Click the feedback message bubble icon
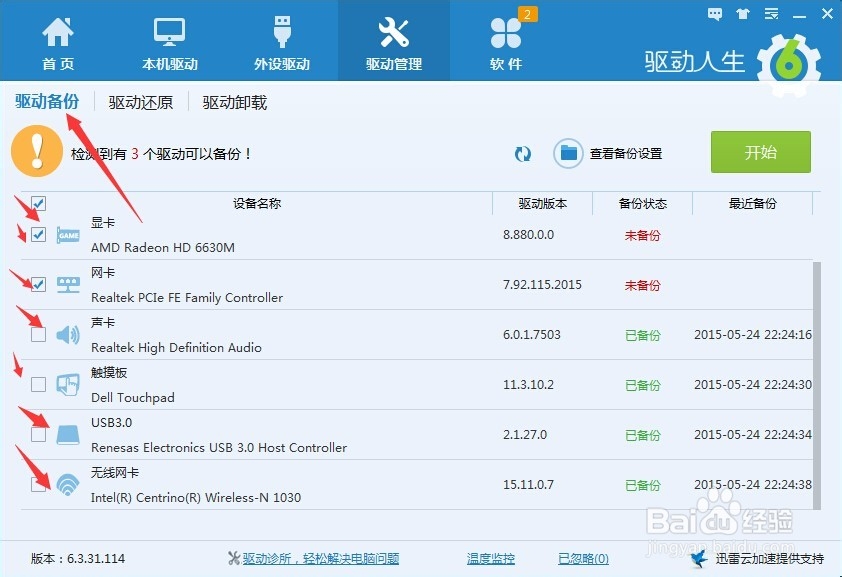This screenshot has width=842, height=577. (713, 14)
